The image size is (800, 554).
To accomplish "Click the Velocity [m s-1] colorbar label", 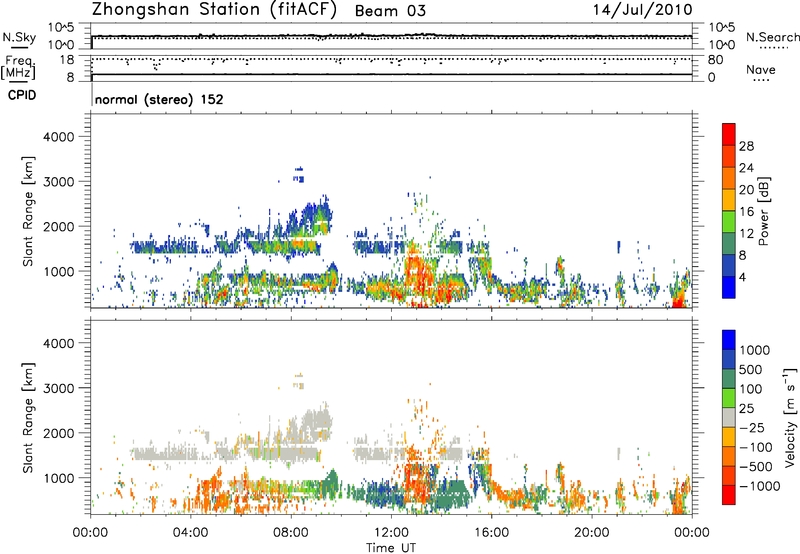I will pyautogui.click(x=790, y=417).
